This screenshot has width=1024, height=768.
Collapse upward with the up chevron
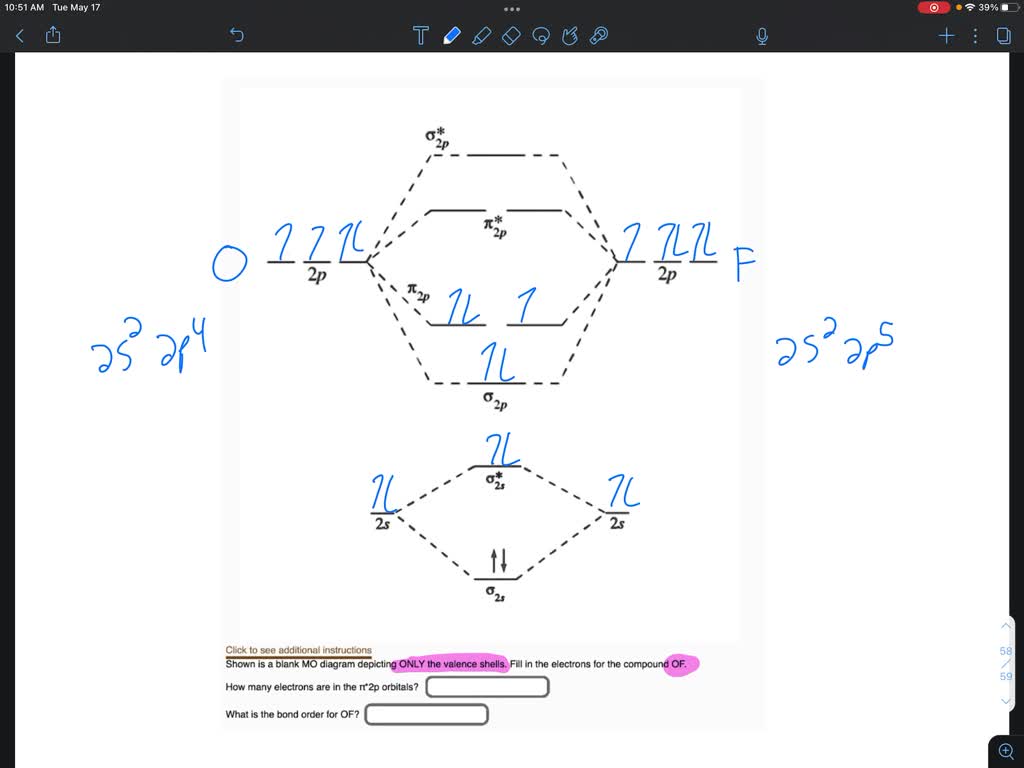click(1005, 624)
